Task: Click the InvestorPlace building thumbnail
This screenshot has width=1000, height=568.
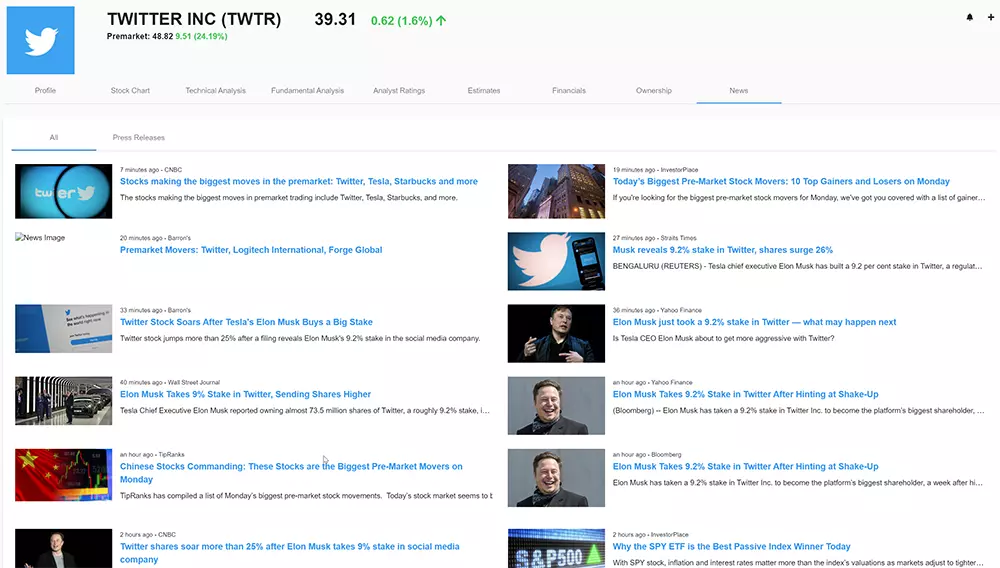Action: click(x=556, y=191)
